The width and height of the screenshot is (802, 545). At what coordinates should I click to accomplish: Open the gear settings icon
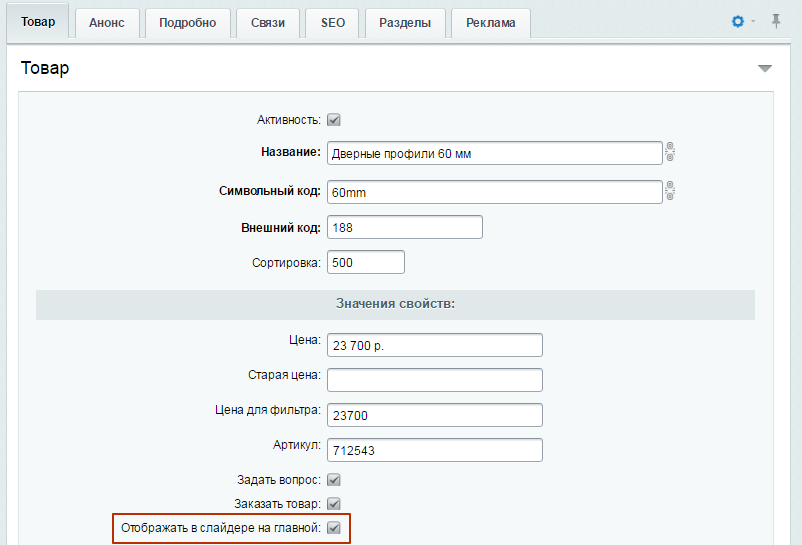click(738, 21)
